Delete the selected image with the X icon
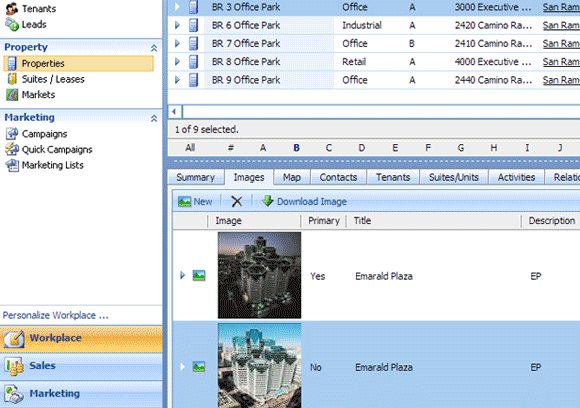Image resolution: width=580 pixels, height=408 pixels. pos(236,202)
